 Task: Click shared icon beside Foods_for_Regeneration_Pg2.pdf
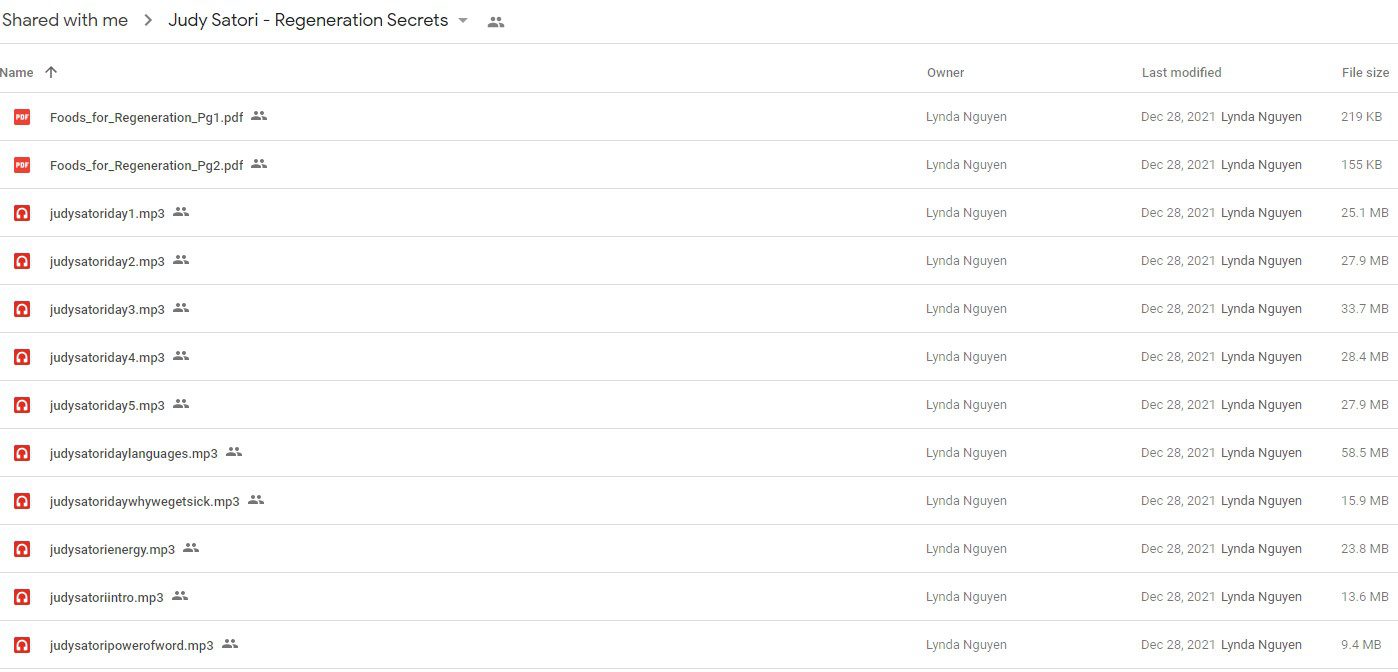[259, 164]
